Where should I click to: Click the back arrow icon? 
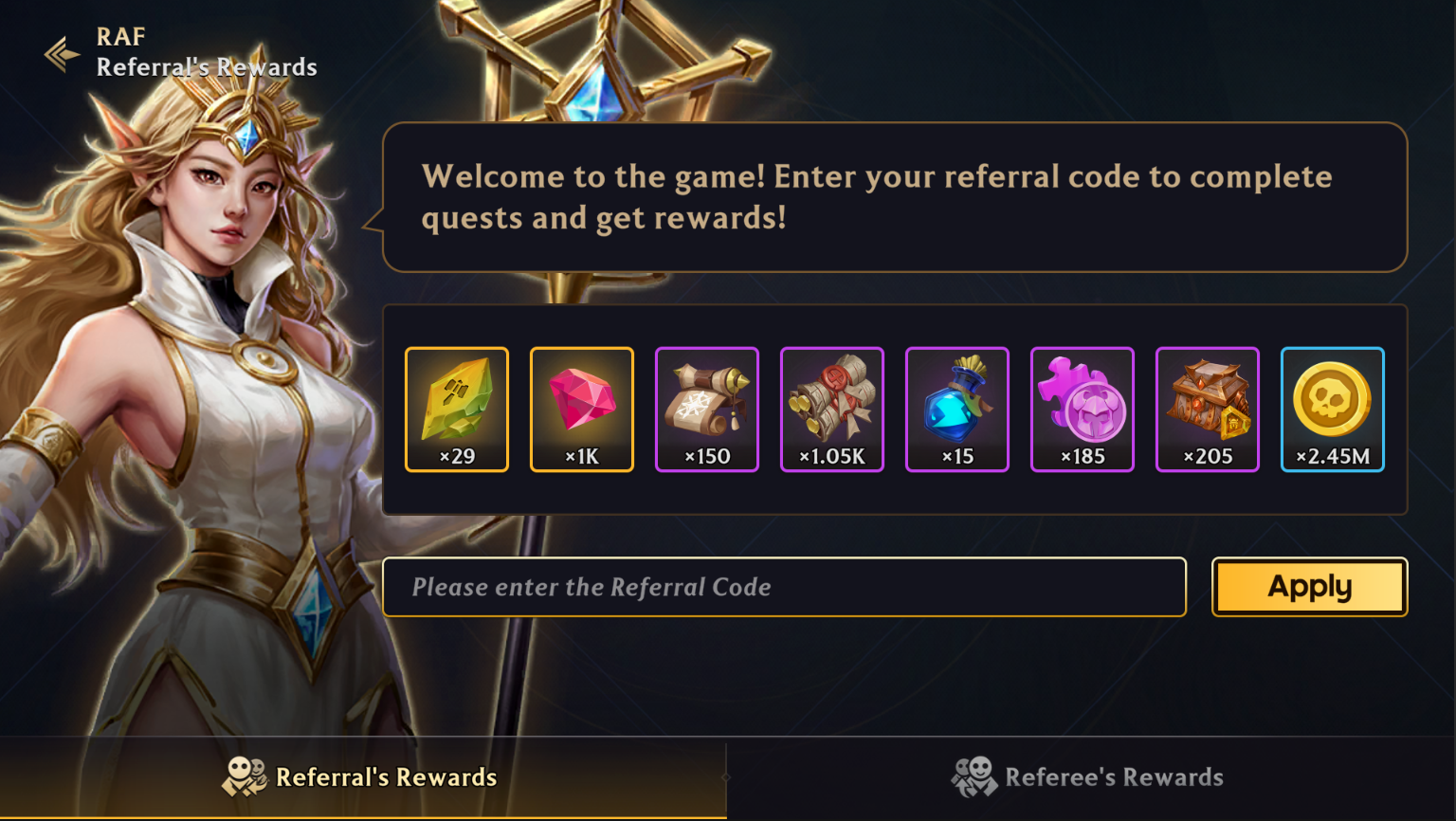(x=62, y=54)
